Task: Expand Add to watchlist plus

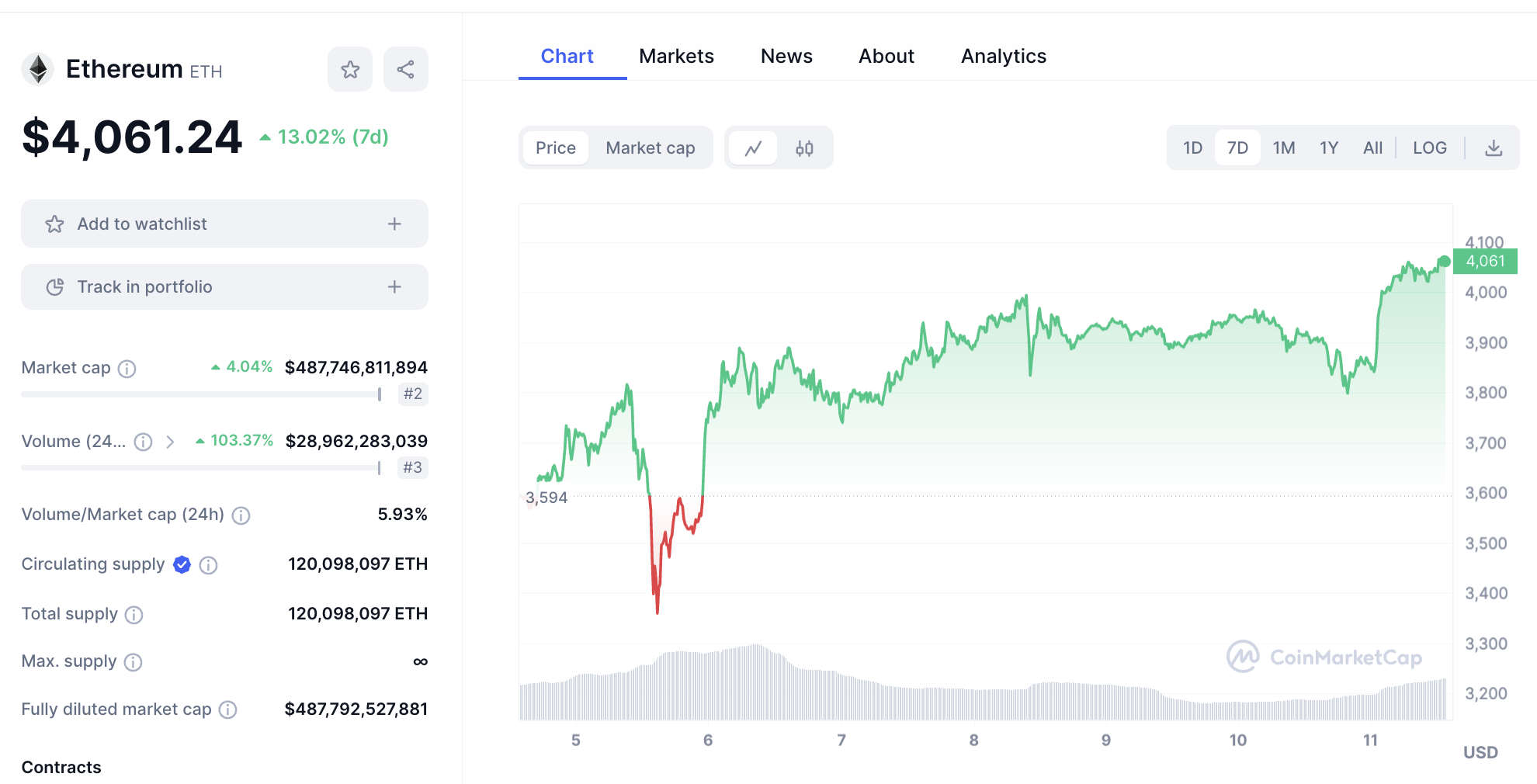Action: click(x=394, y=224)
